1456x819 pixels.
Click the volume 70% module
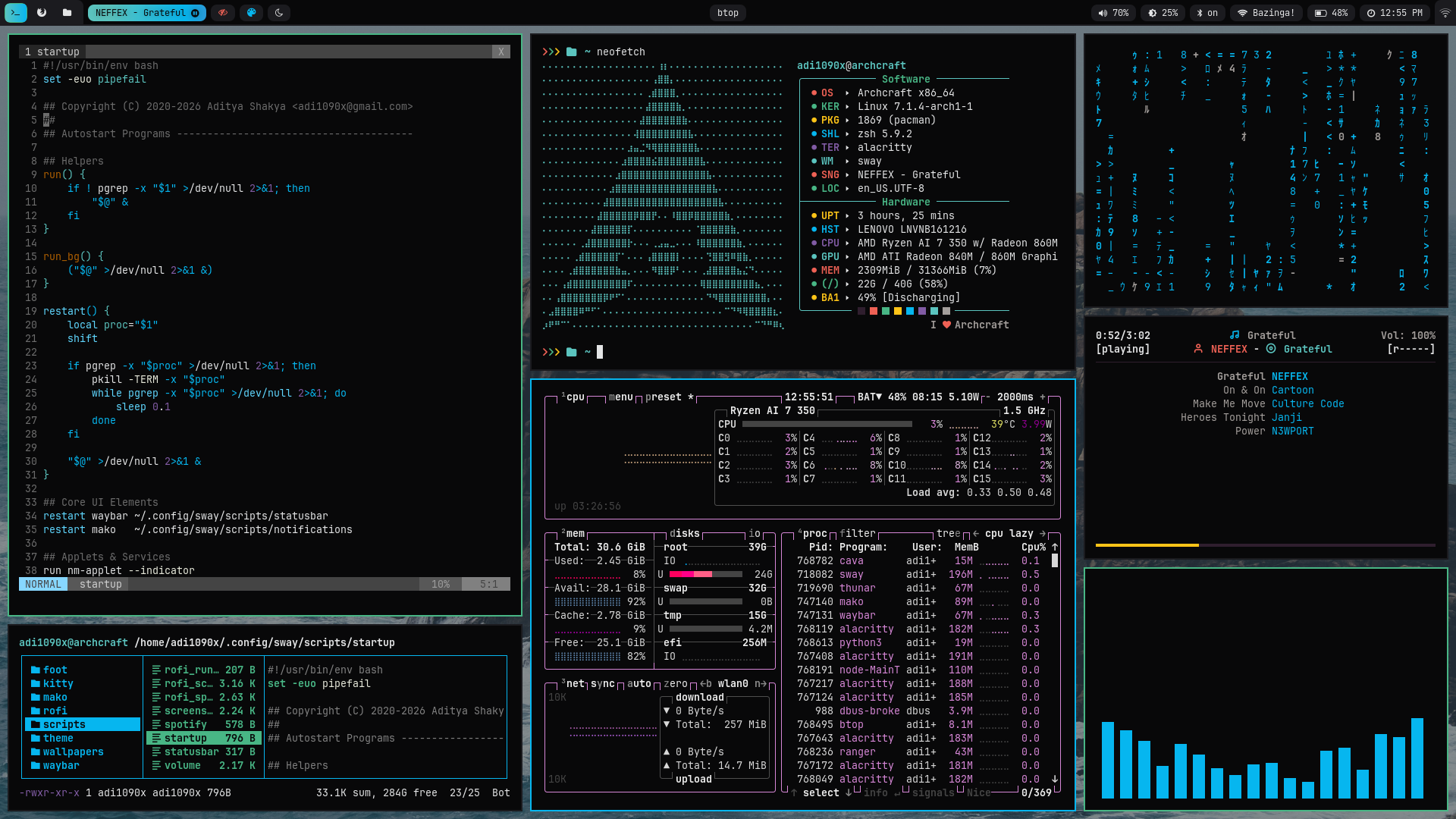tap(1114, 13)
